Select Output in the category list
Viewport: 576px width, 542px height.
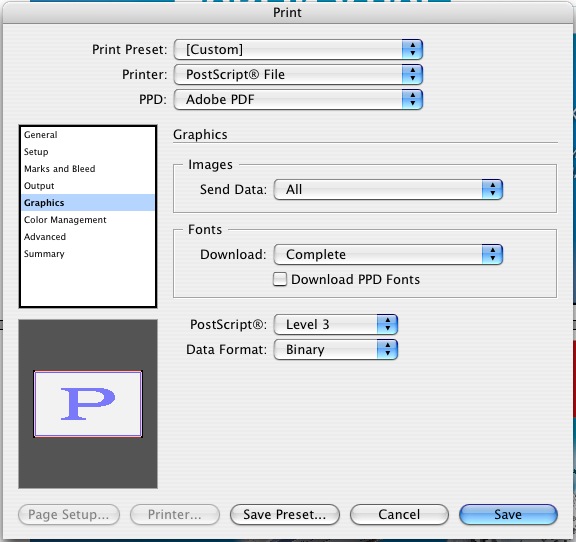coord(88,186)
